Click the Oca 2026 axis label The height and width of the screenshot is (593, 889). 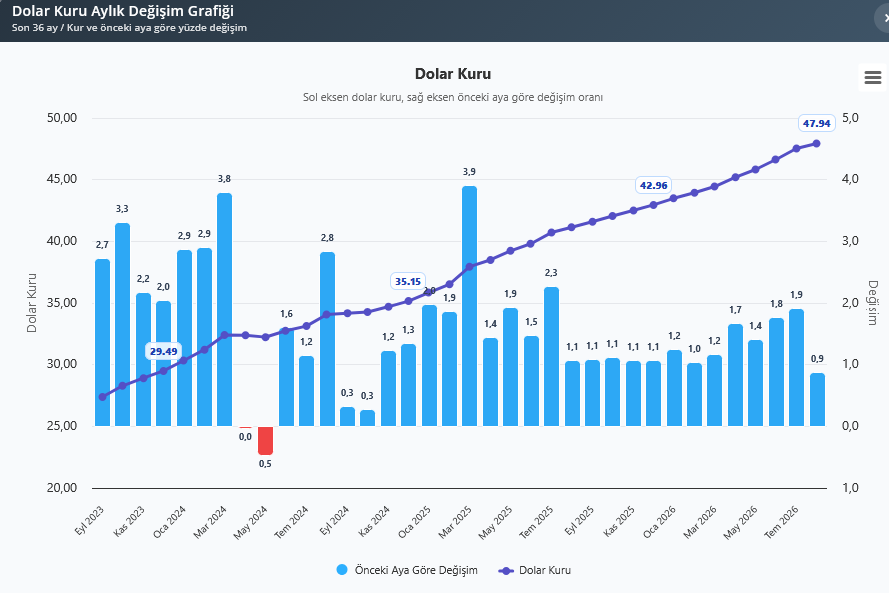pyautogui.click(x=659, y=522)
